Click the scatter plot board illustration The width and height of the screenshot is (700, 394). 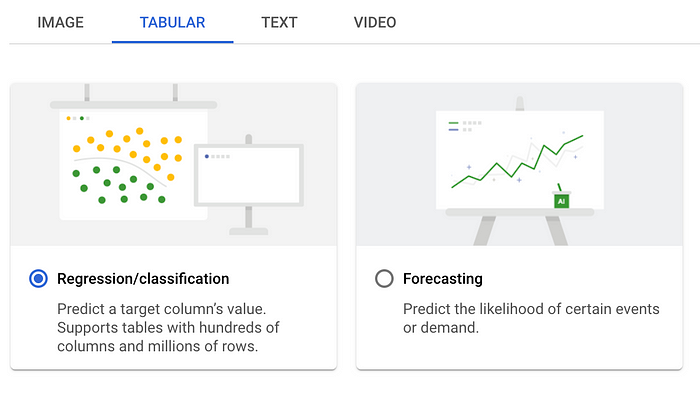click(133, 165)
